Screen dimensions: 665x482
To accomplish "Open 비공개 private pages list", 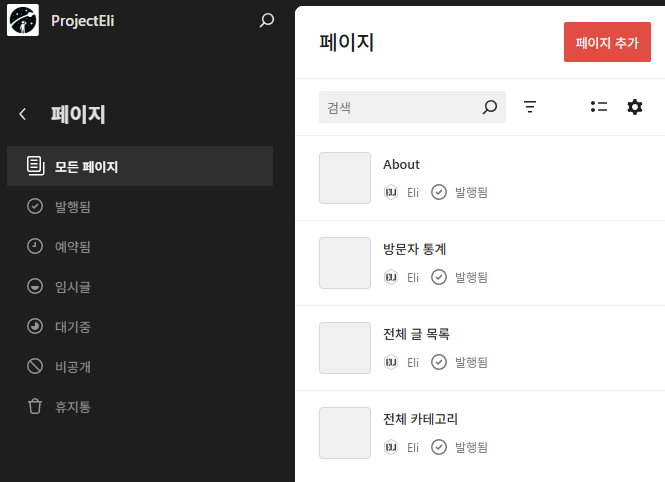I will 73,366.
